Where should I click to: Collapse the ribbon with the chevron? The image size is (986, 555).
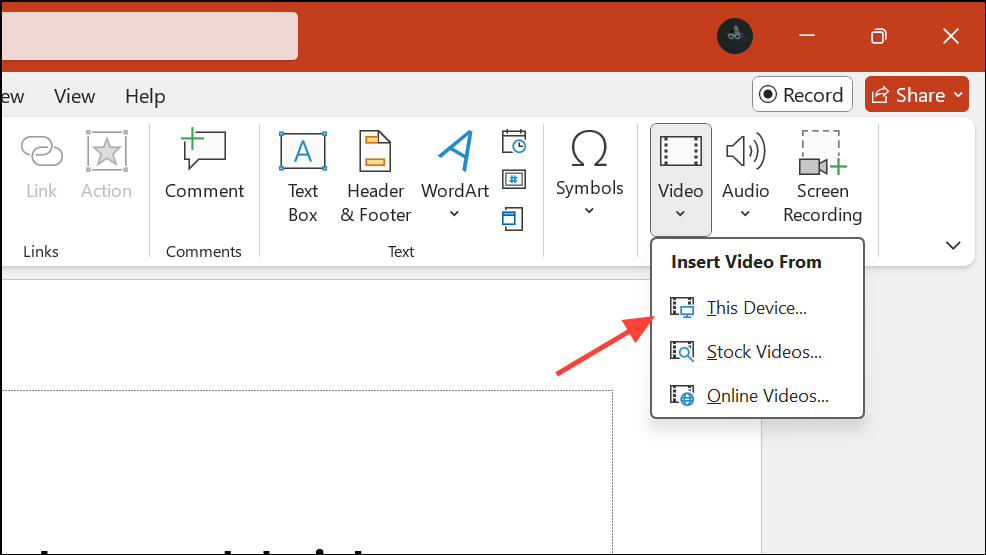tap(952, 245)
